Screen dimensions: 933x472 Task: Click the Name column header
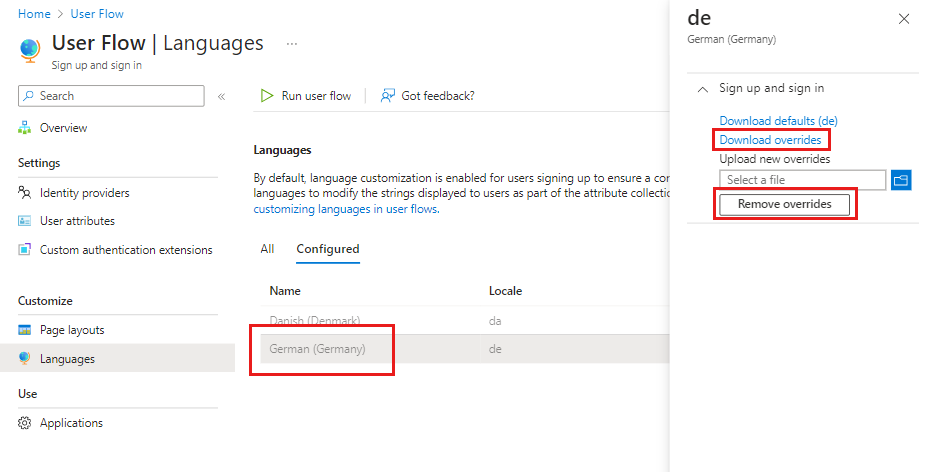tap(285, 290)
